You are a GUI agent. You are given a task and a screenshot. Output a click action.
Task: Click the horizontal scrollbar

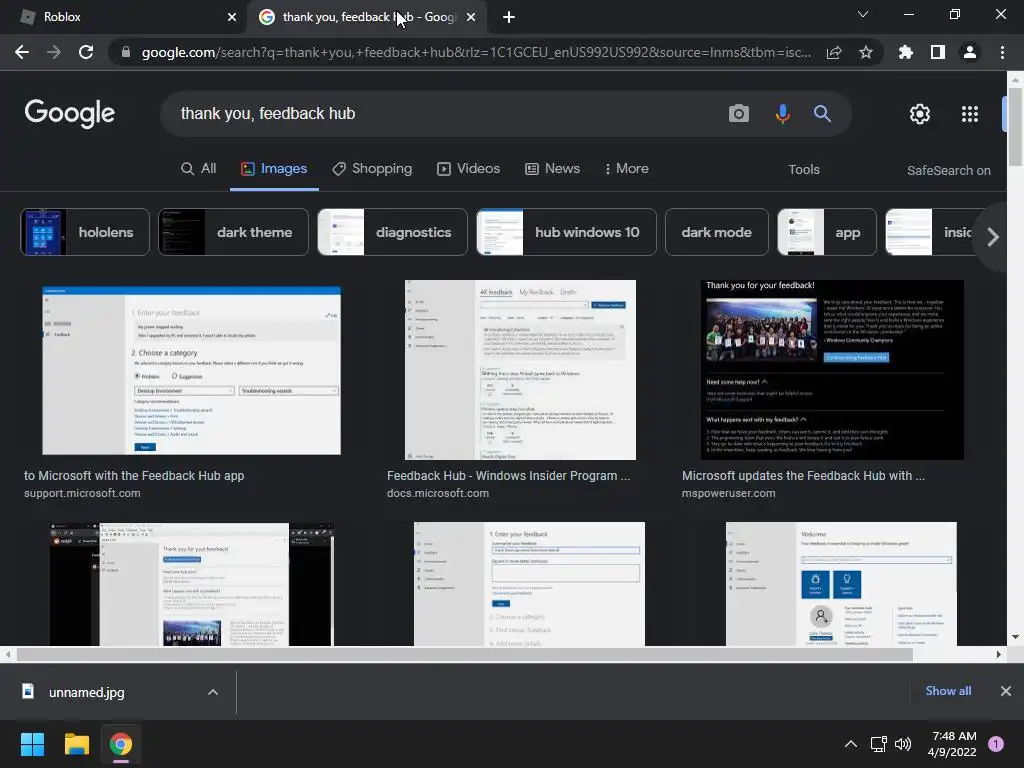coord(464,654)
